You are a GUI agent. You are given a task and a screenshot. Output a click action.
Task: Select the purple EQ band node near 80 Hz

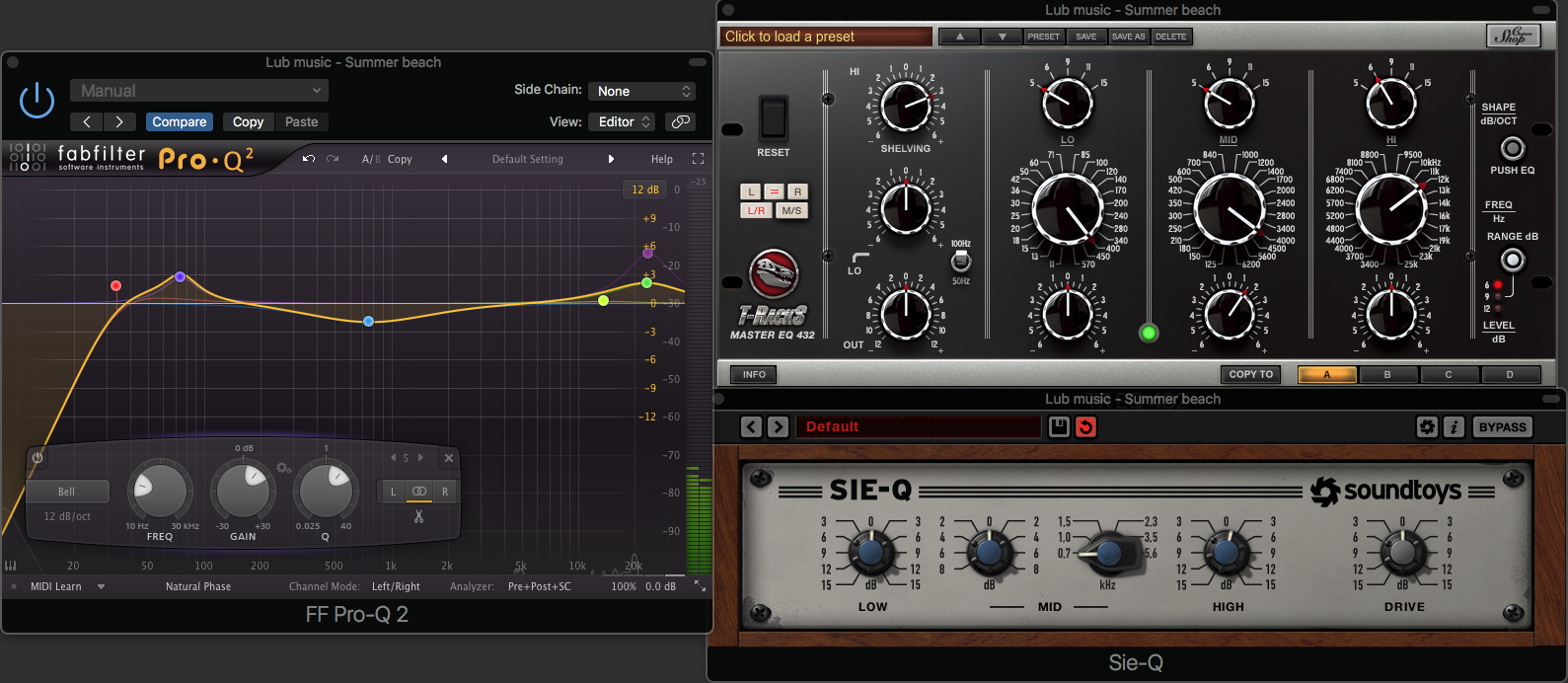180,277
